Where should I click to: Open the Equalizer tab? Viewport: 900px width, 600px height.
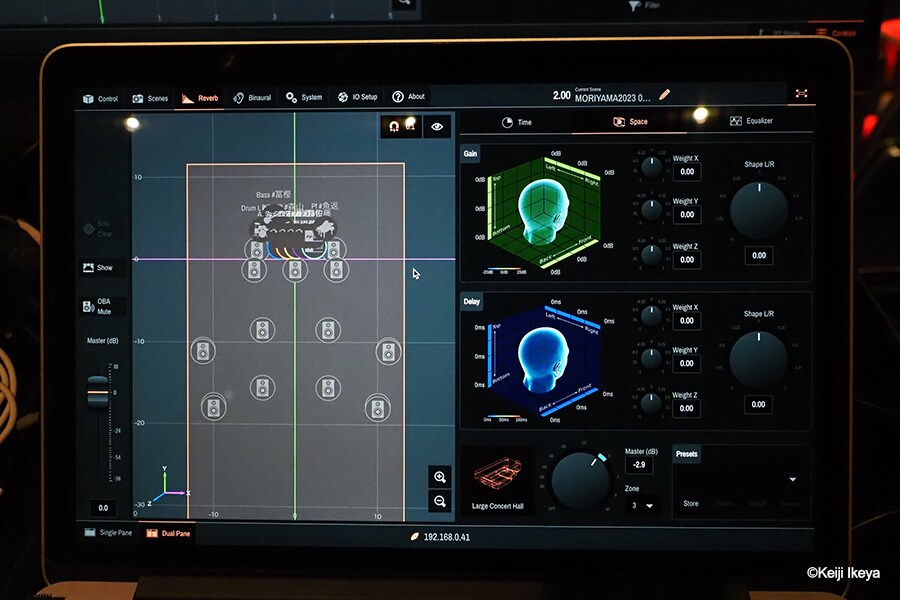(751, 121)
